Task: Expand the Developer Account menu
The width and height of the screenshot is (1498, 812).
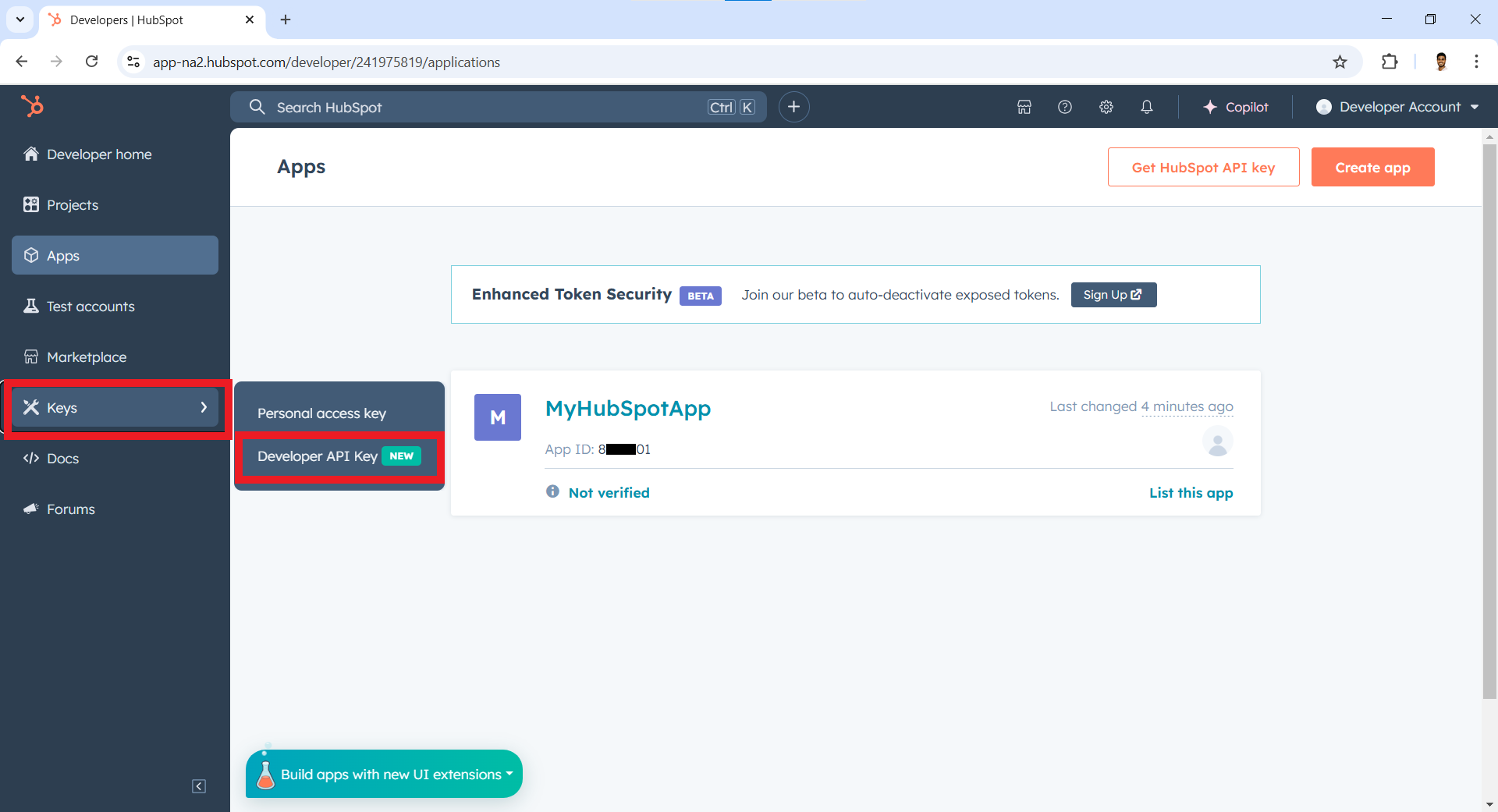Action: 1397,107
